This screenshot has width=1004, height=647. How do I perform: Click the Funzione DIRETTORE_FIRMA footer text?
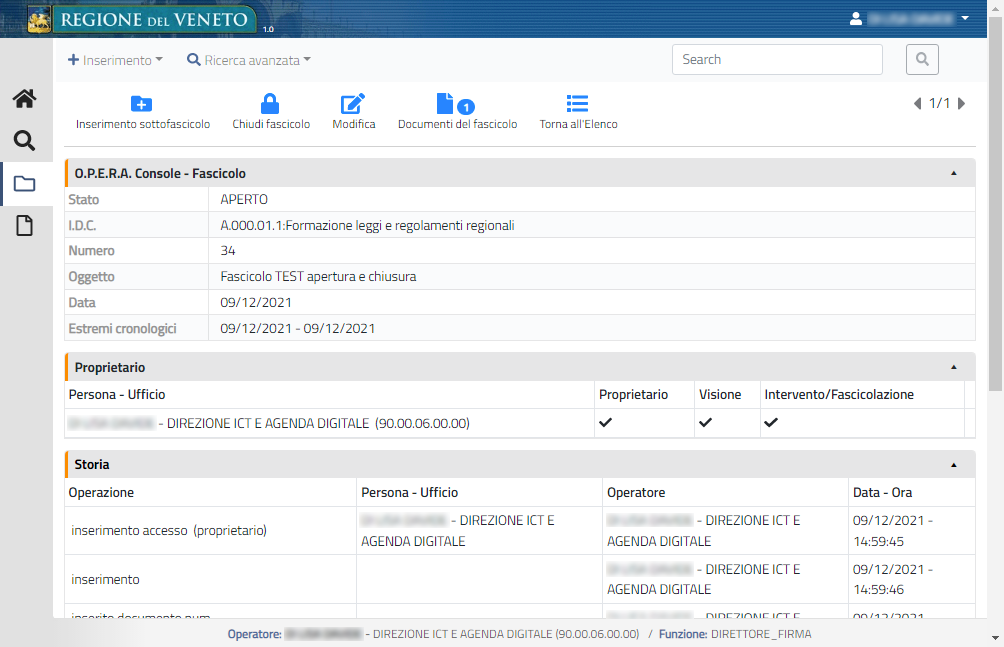pos(735,634)
